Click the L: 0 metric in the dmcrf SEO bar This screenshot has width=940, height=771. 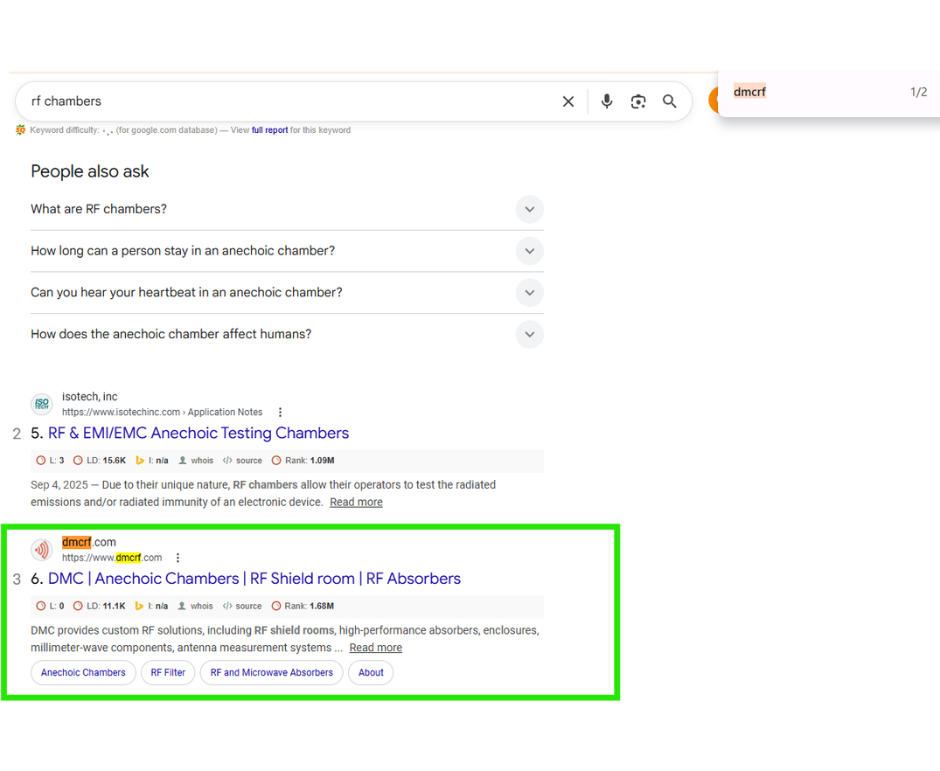pos(50,606)
